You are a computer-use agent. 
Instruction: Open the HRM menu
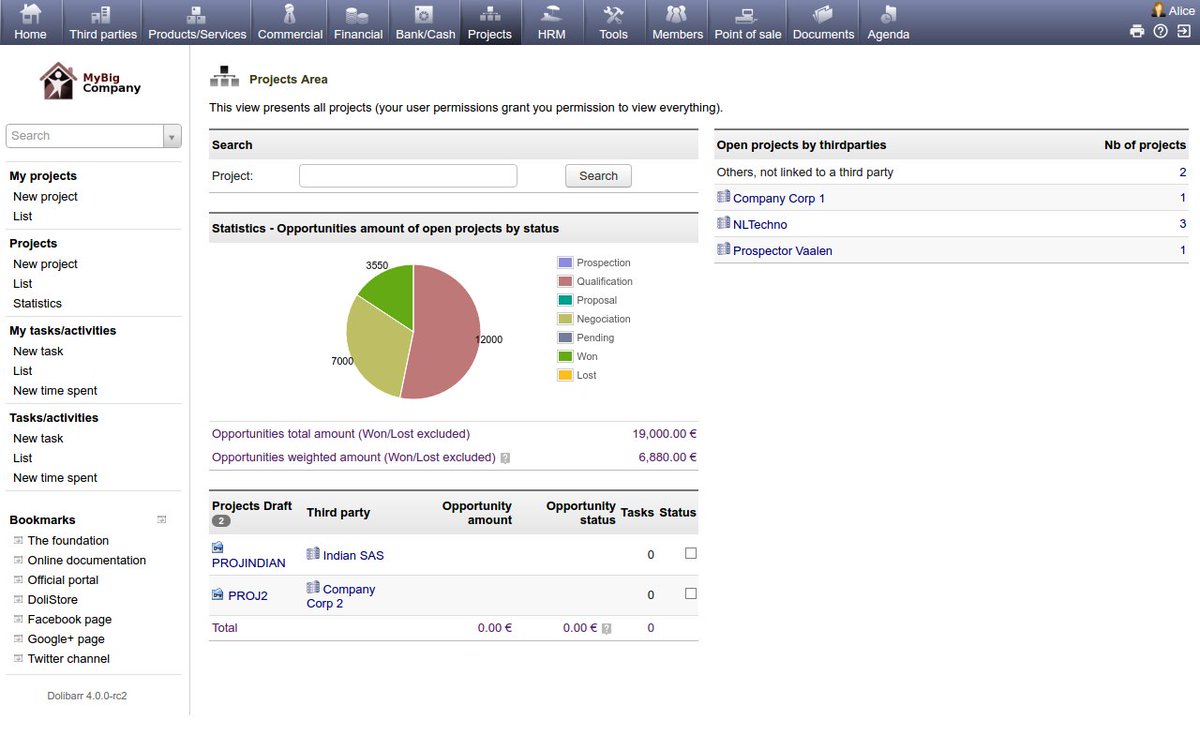coord(551,22)
